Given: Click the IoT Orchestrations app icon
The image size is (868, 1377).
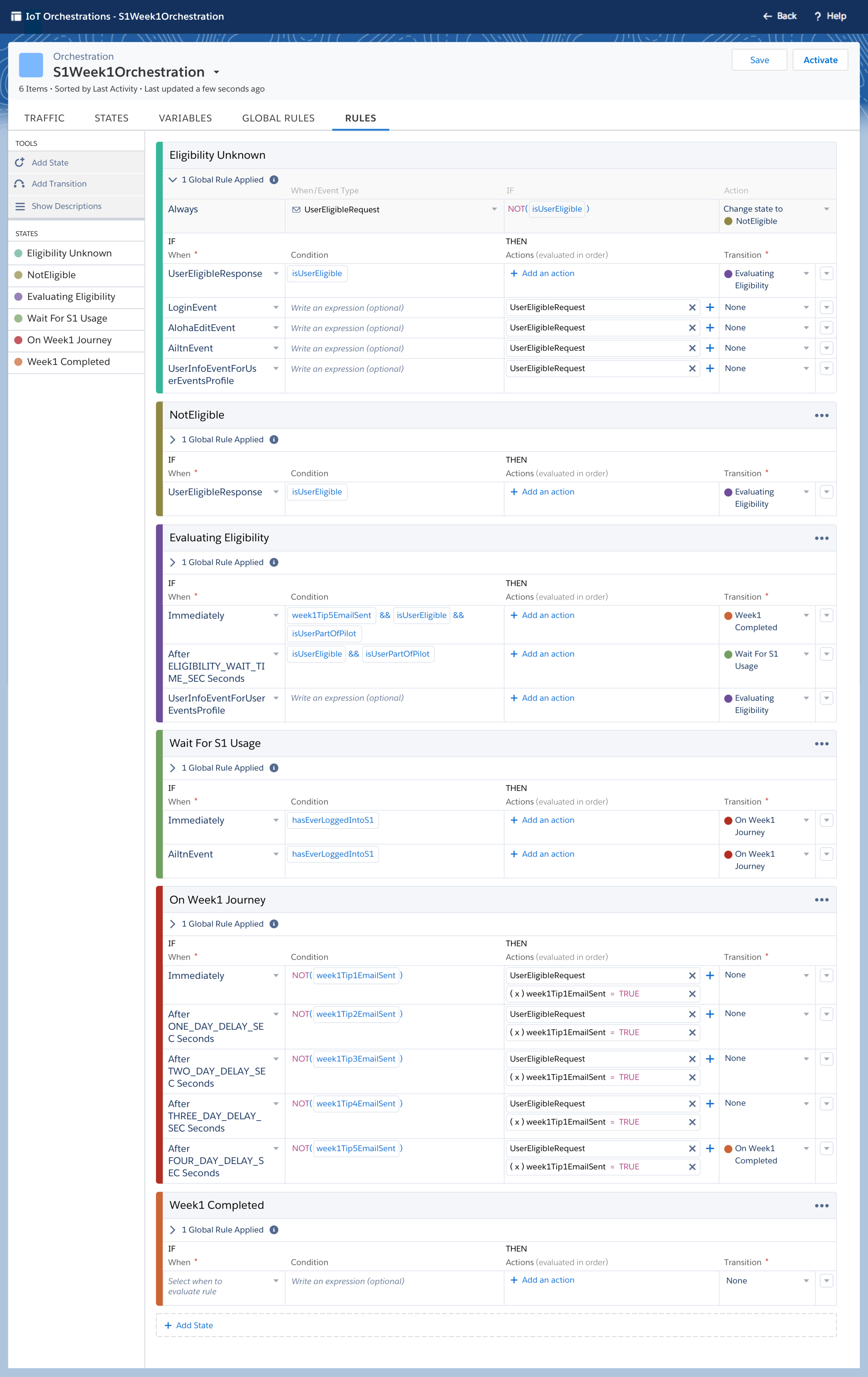Looking at the screenshot, I should [16, 17].
